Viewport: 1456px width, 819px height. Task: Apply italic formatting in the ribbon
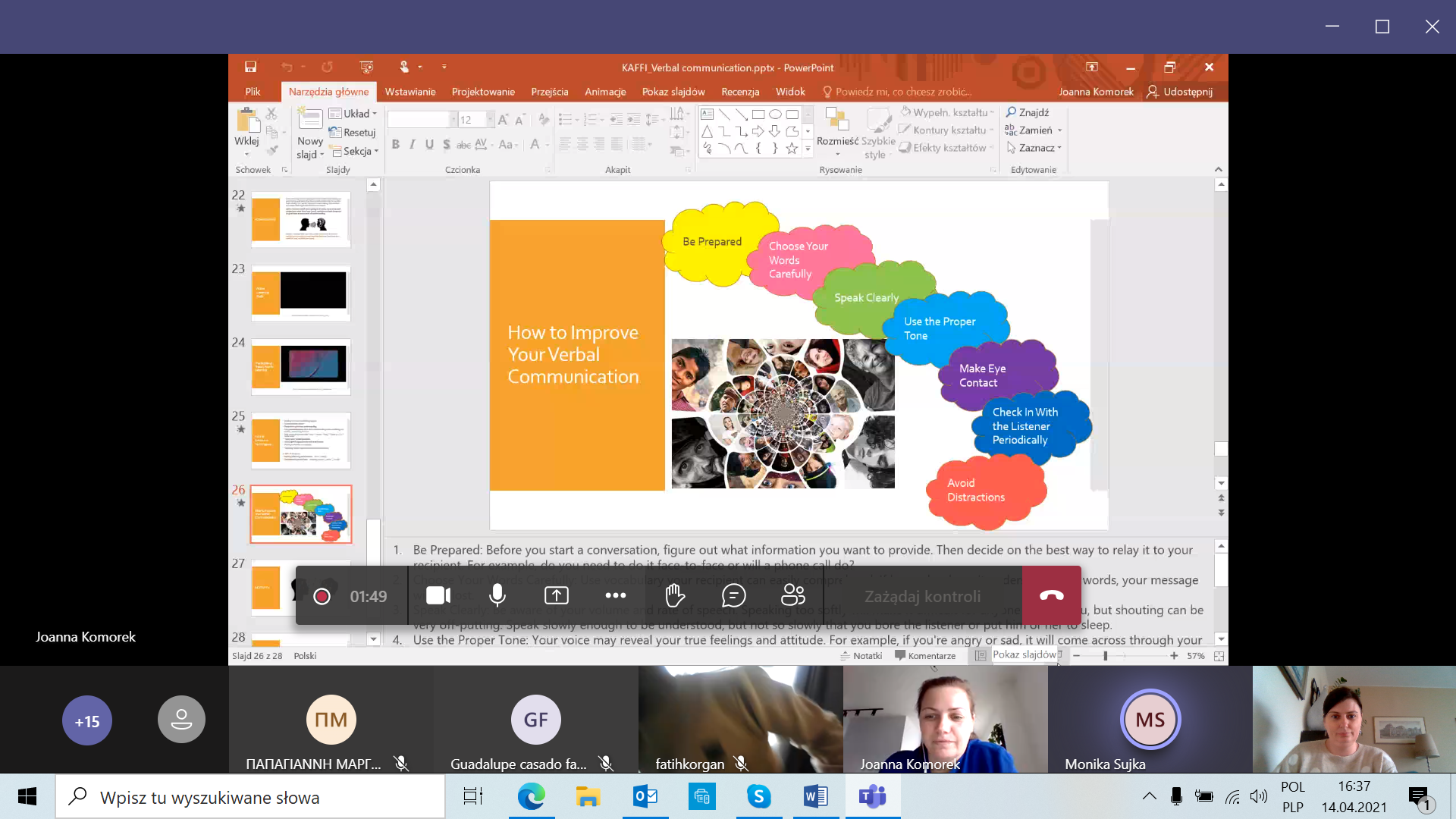(x=412, y=144)
